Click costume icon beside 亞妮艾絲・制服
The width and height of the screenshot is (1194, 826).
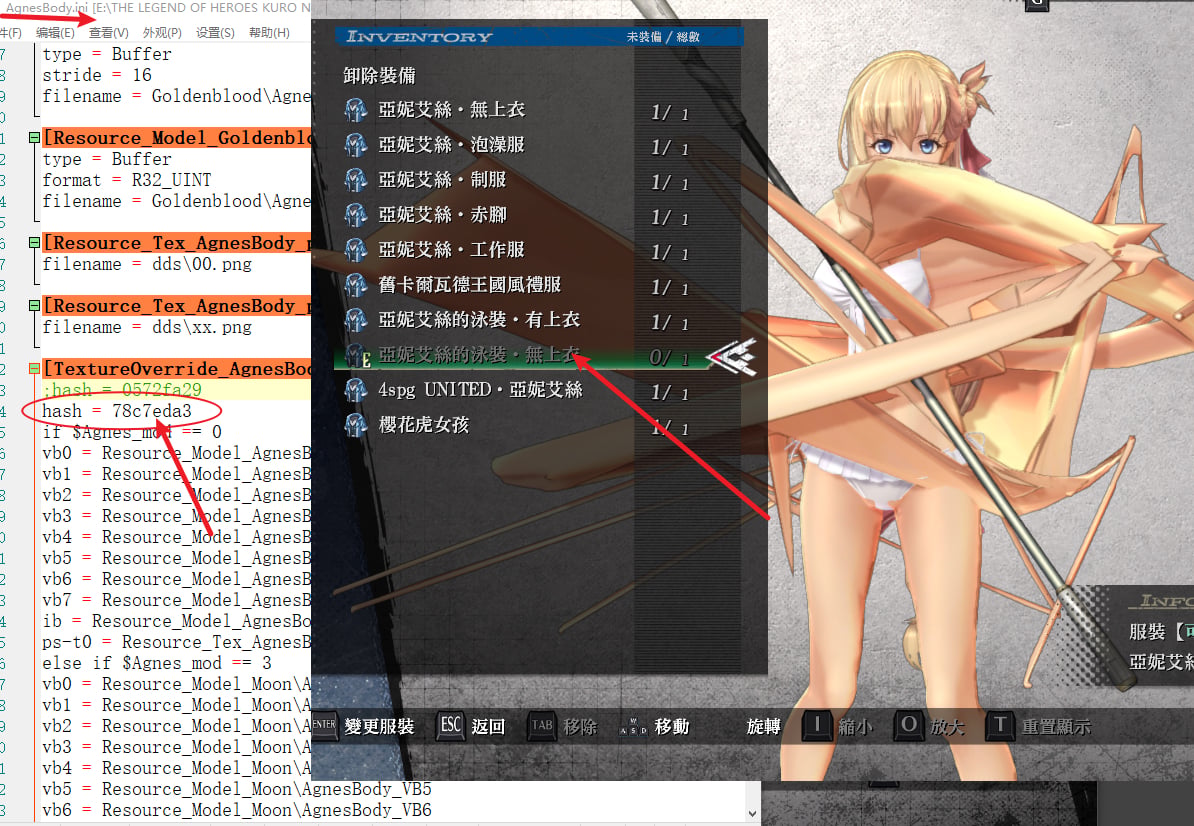(356, 180)
